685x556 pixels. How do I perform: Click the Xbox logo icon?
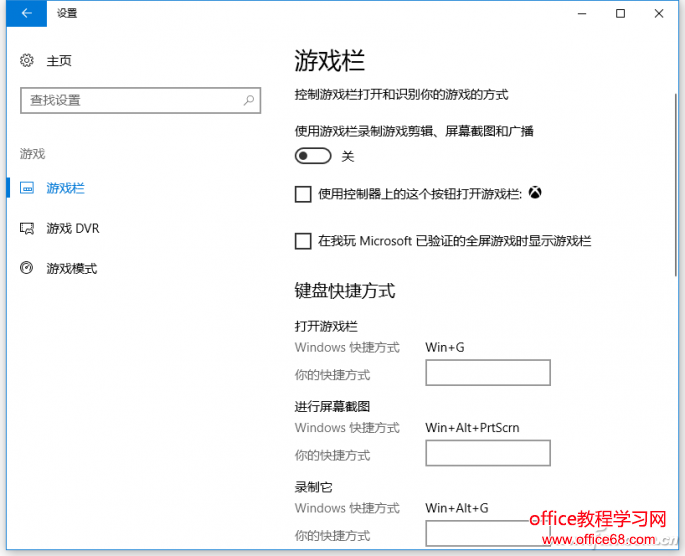[x=535, y=192]
